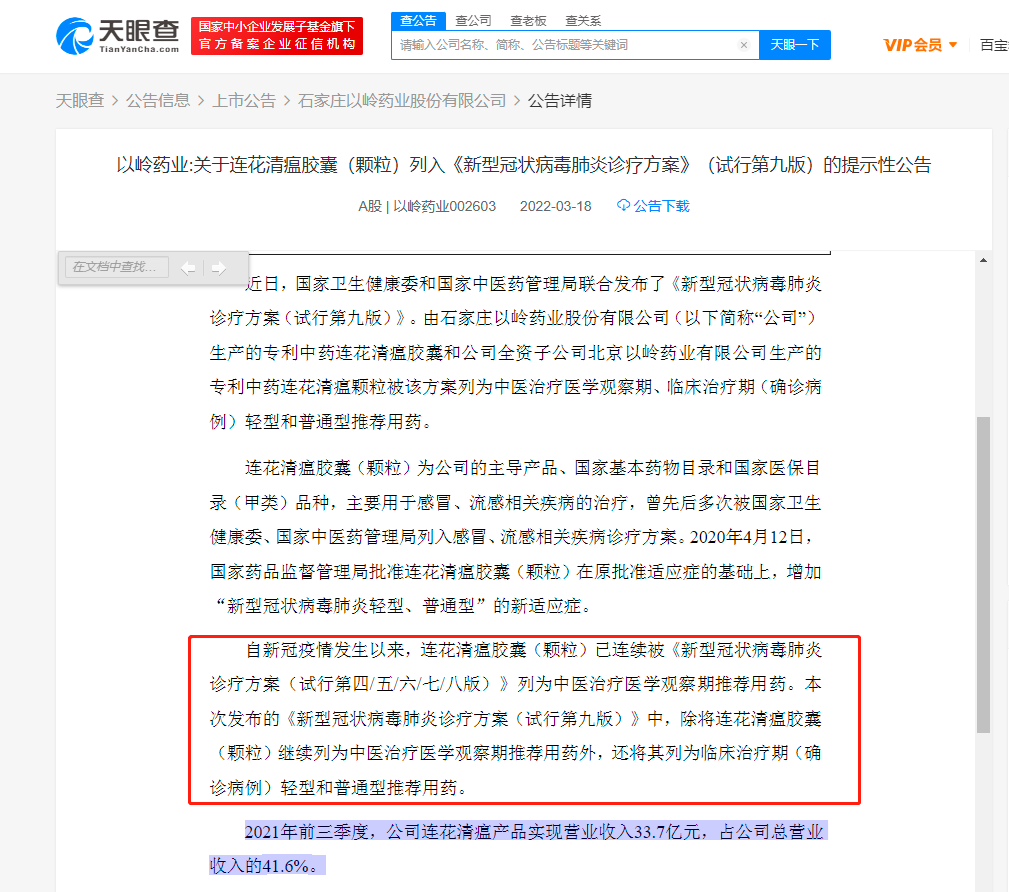Navigate to 天眼查 breadcrumb
Image resolution: width=1009 pixels, height=892 pixels.
coord(80,101)
